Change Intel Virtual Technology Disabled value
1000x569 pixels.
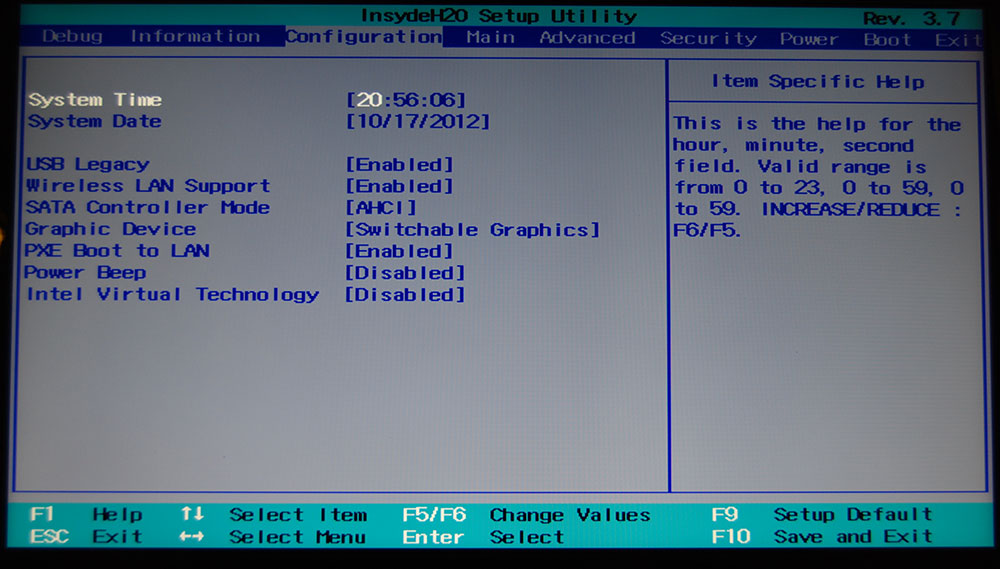[x=405, y=295]
